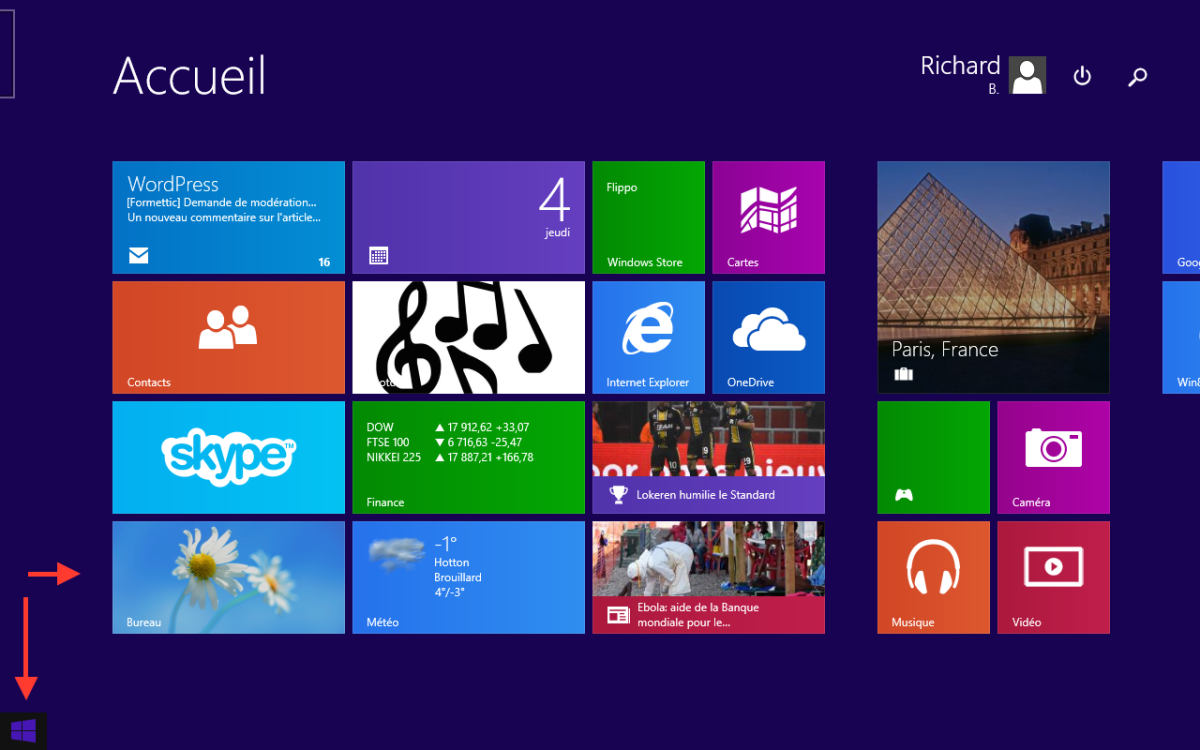This screenshot has width=1200, height=750.
Task: Launch the Caméra tile
Action: tap(1053, 457)
